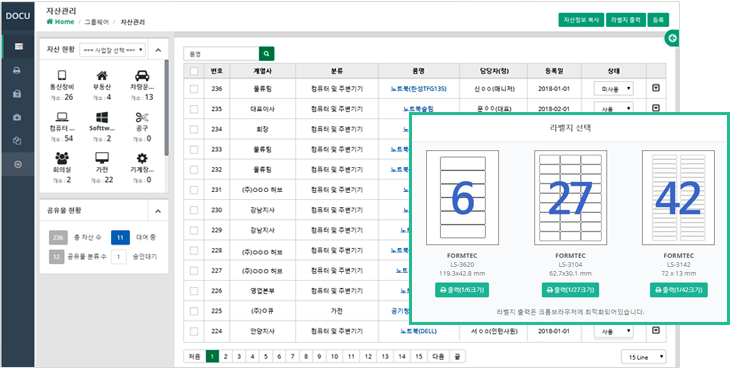Select the 회의실 people icon
730x369 pixels.
pos(62,158)
